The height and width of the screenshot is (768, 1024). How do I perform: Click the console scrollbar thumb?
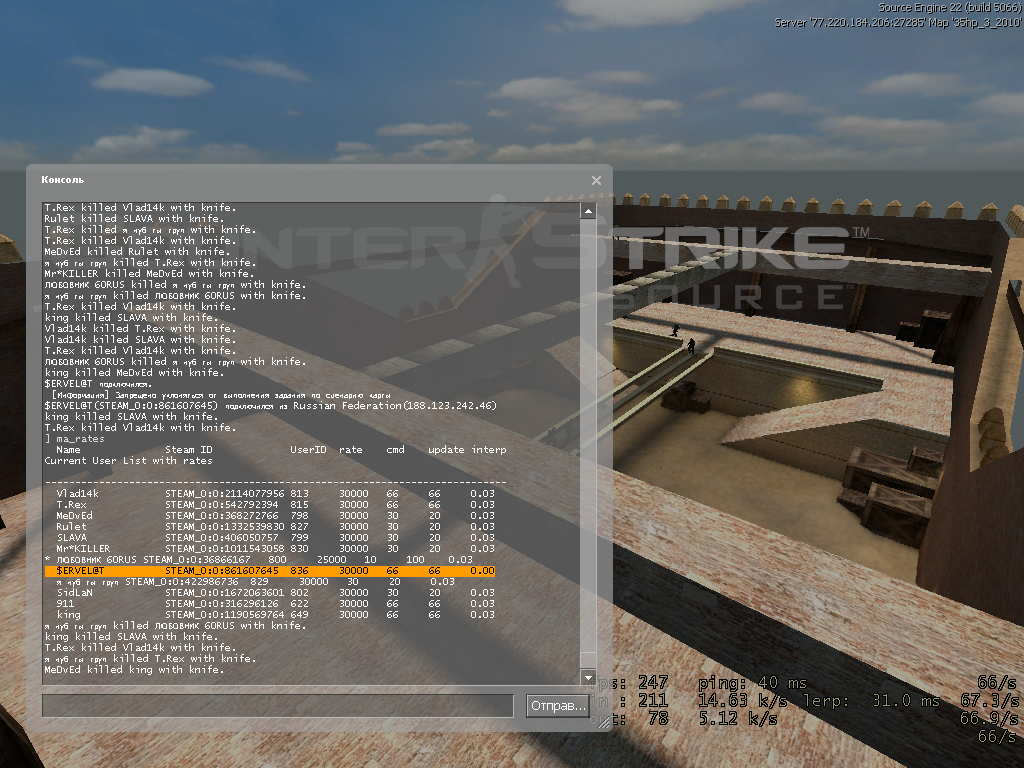588,660
